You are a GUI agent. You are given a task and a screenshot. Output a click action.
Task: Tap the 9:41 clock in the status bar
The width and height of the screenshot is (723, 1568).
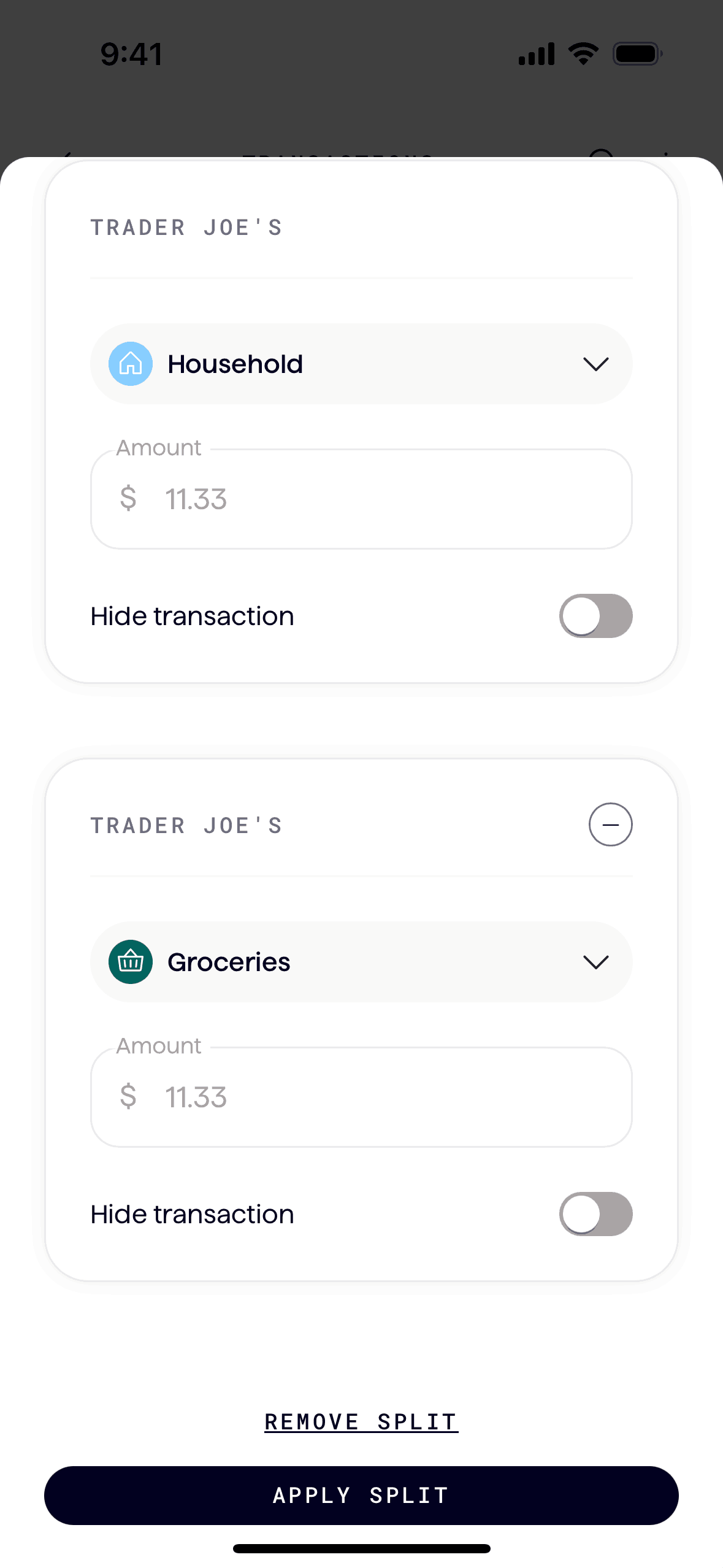[131, 54]
